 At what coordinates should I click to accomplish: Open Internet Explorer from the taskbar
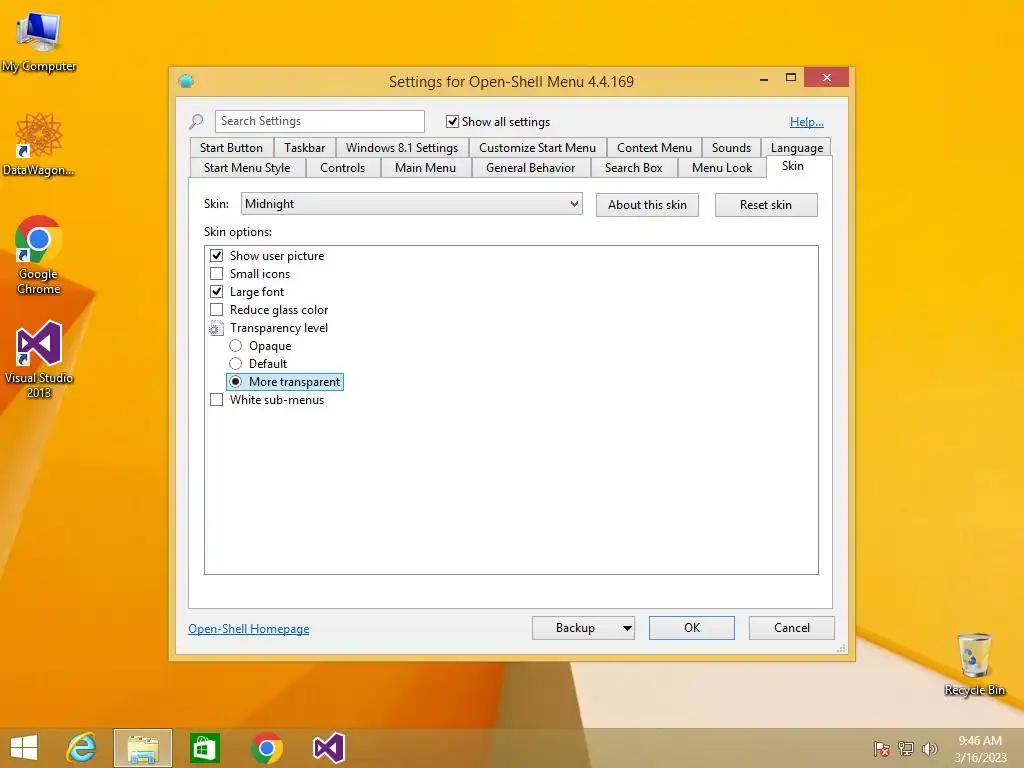[x=82, y=748]
